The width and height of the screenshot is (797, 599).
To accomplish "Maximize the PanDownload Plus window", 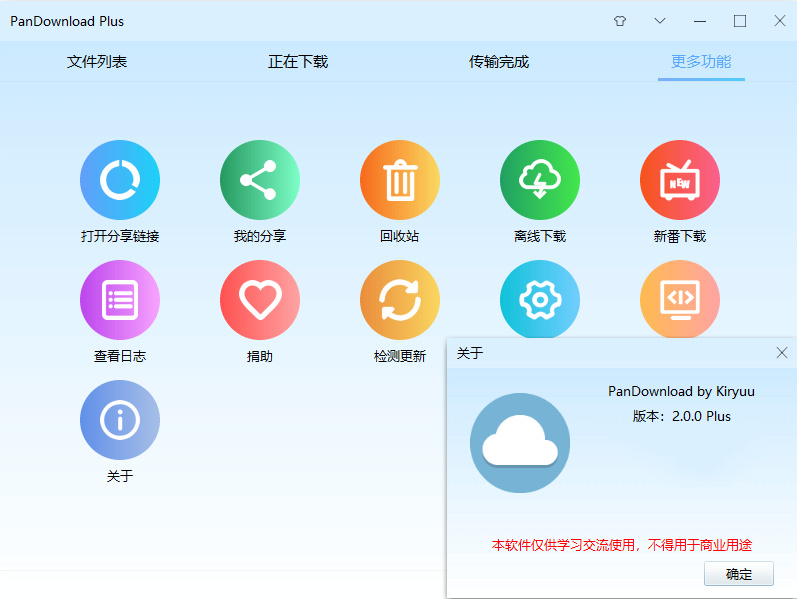I will pyautogui.click(x=740, y=21).
